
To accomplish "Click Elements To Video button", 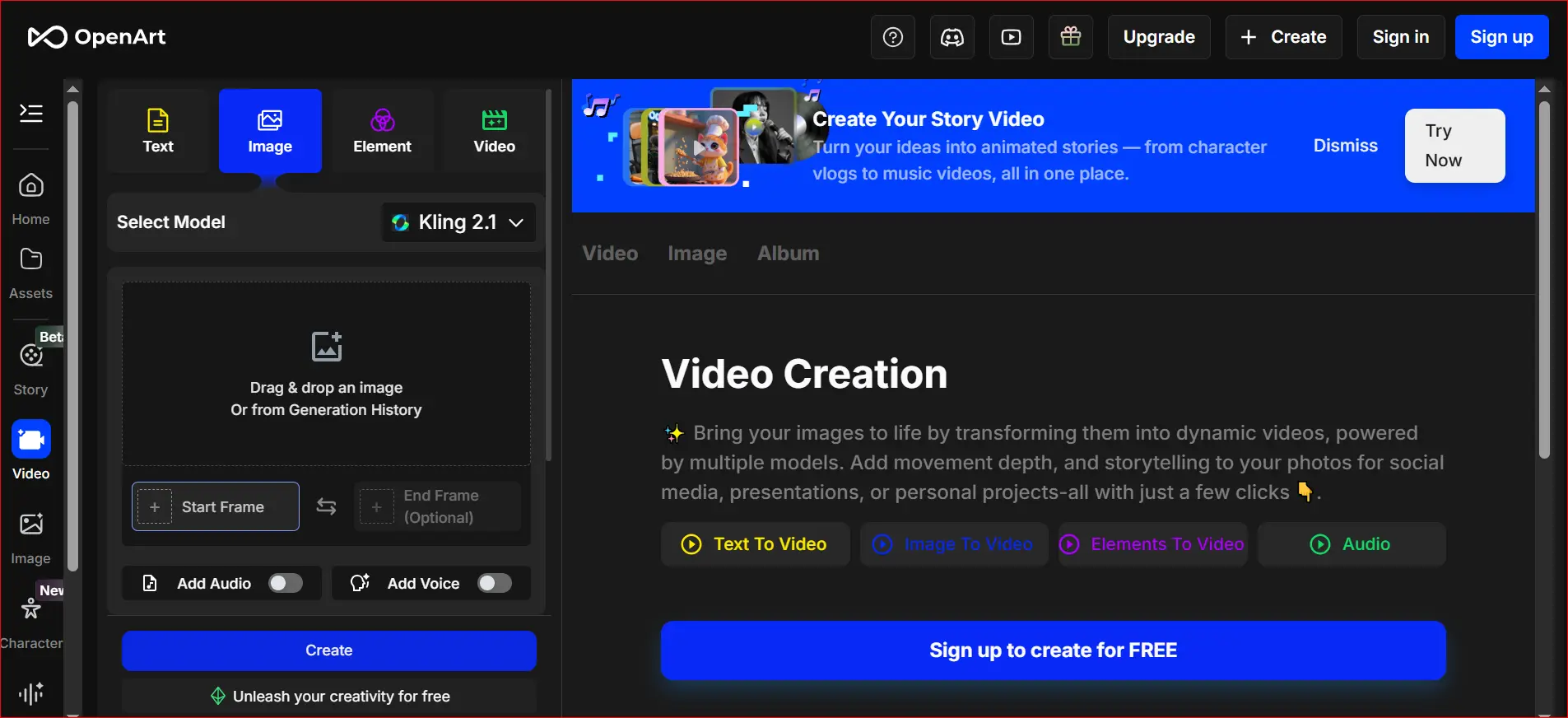I will (1153, 544).
